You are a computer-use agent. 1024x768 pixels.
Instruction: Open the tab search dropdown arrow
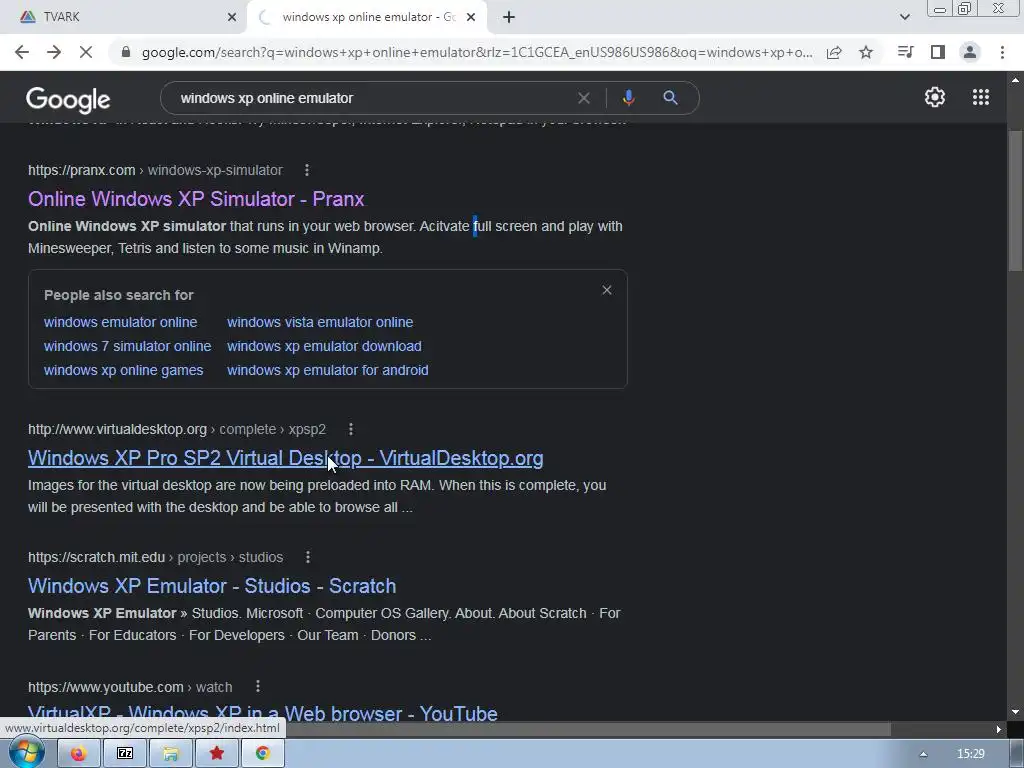pos(904,17)
